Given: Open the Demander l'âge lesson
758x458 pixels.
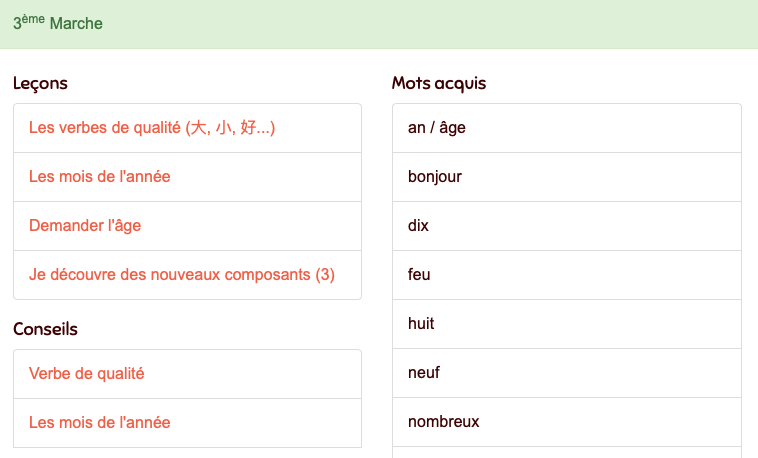Looking at the screenshot, I should (x=85, y=226).
